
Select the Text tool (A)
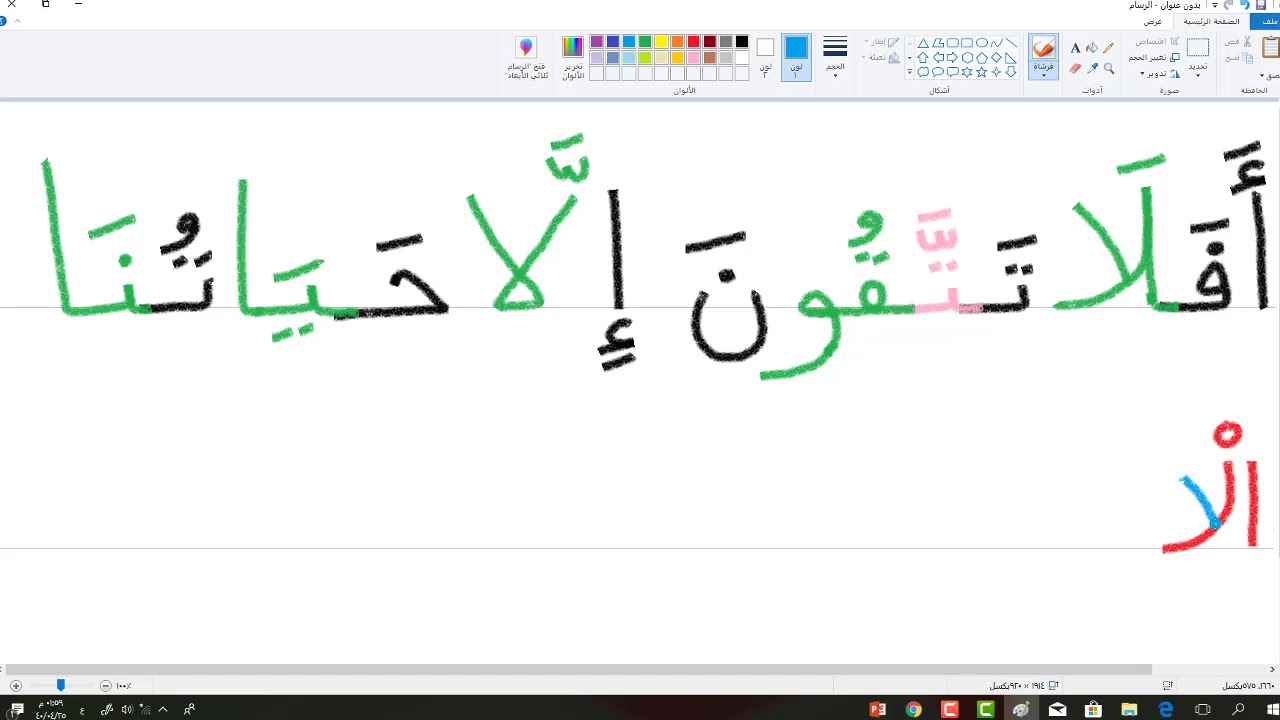(1075, 47)
